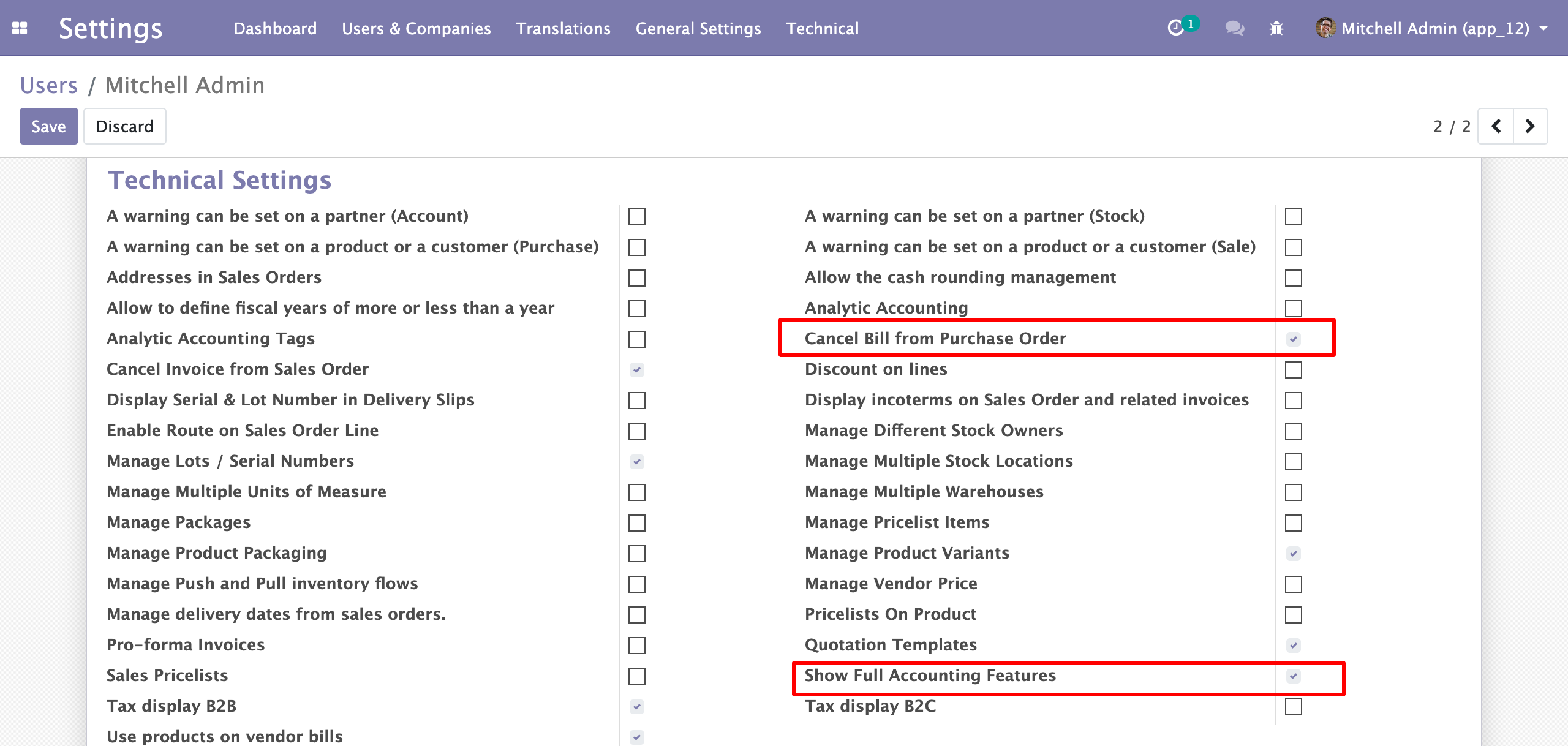Viewport: 1568px width, 746px height.
Task: Open the Translations menu
Action: (x=563, y=28)
